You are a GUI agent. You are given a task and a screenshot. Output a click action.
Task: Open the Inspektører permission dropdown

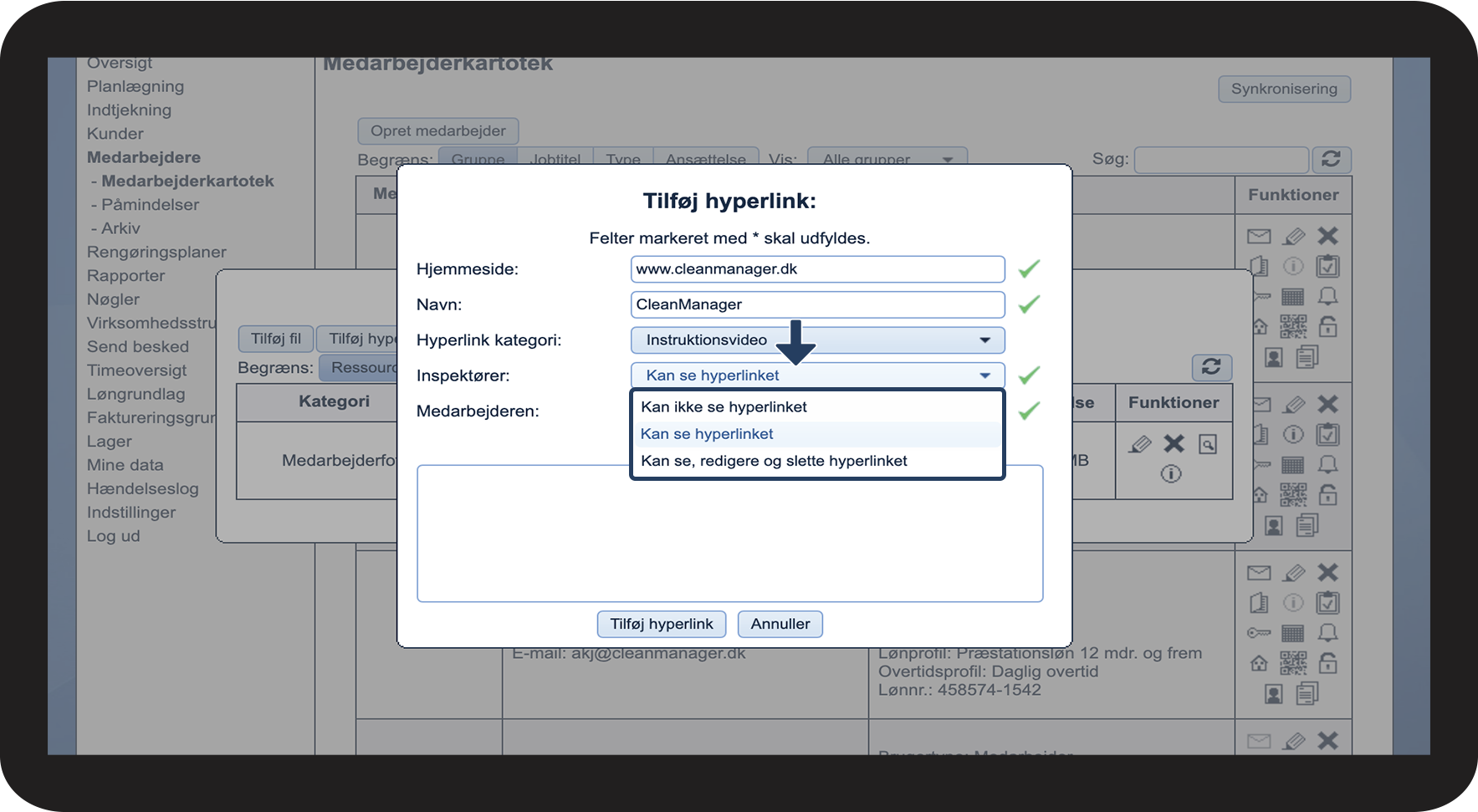pos(817,375)
